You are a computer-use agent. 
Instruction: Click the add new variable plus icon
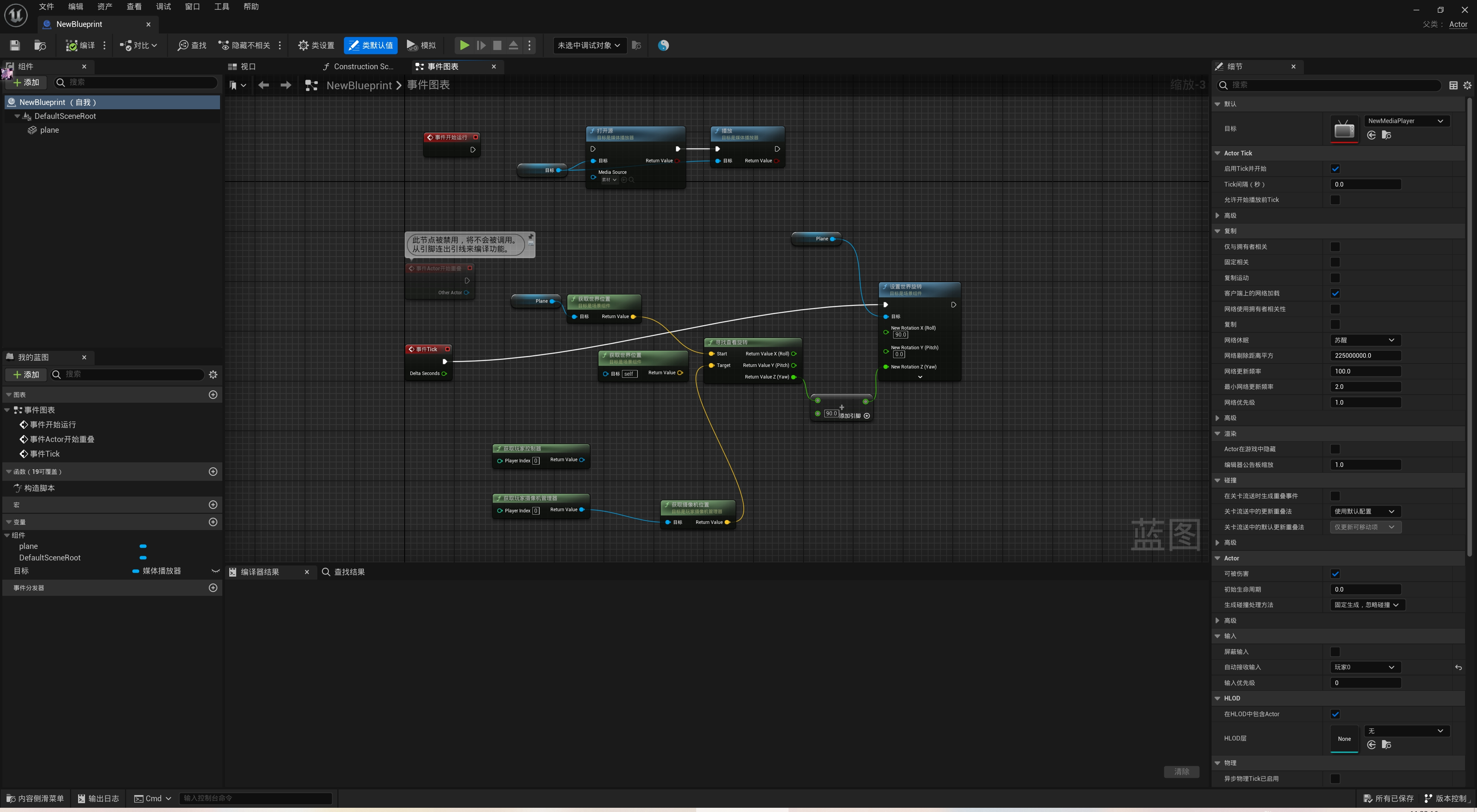click(213, 522)
